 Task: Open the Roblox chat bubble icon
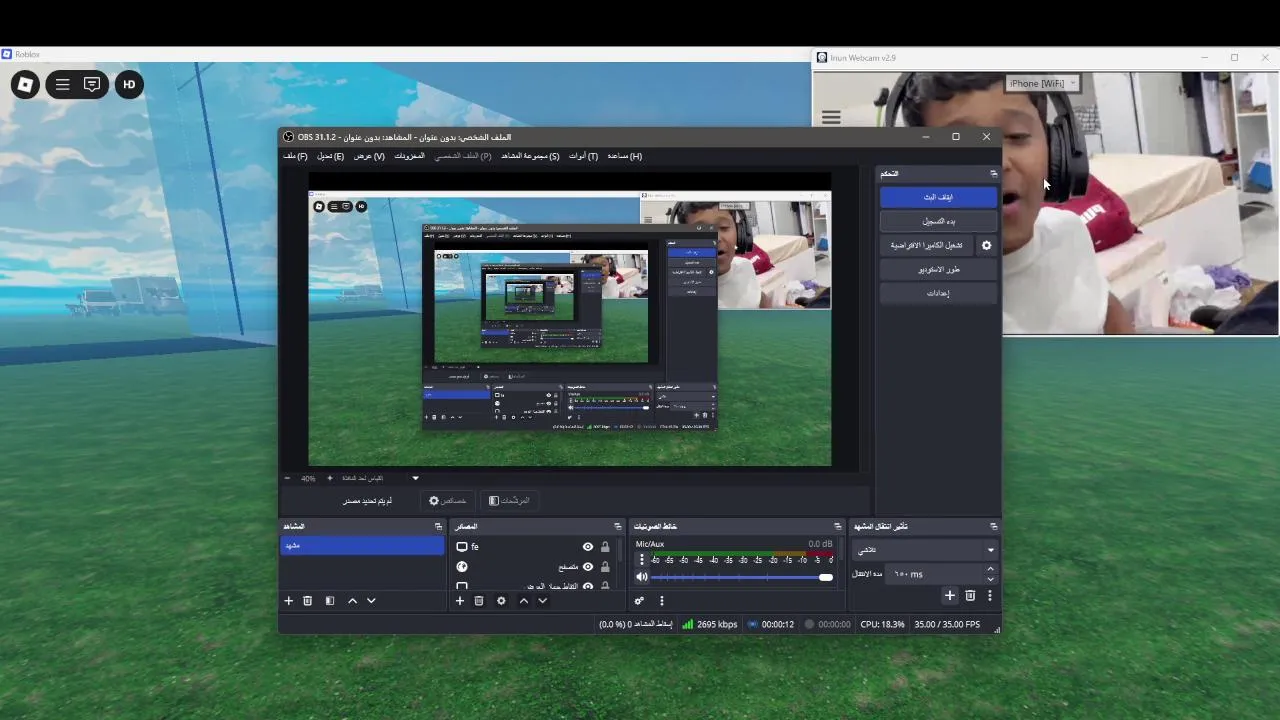(x=92, y=85)
